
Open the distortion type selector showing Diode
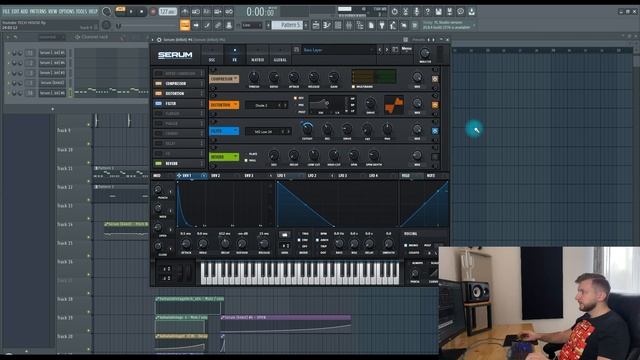(266, 105)
